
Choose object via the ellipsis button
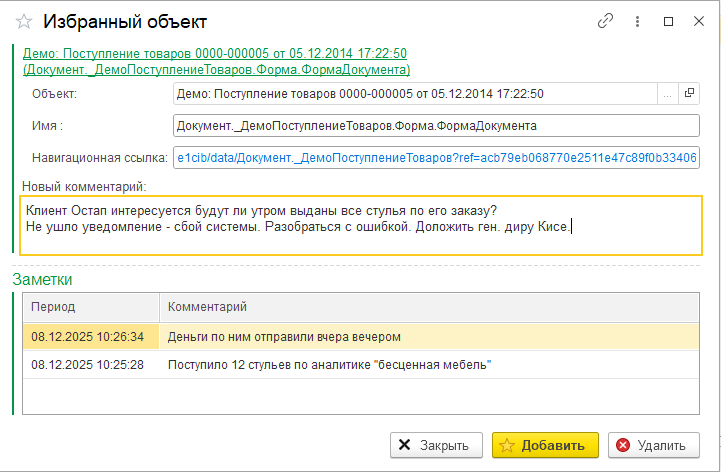668,94
